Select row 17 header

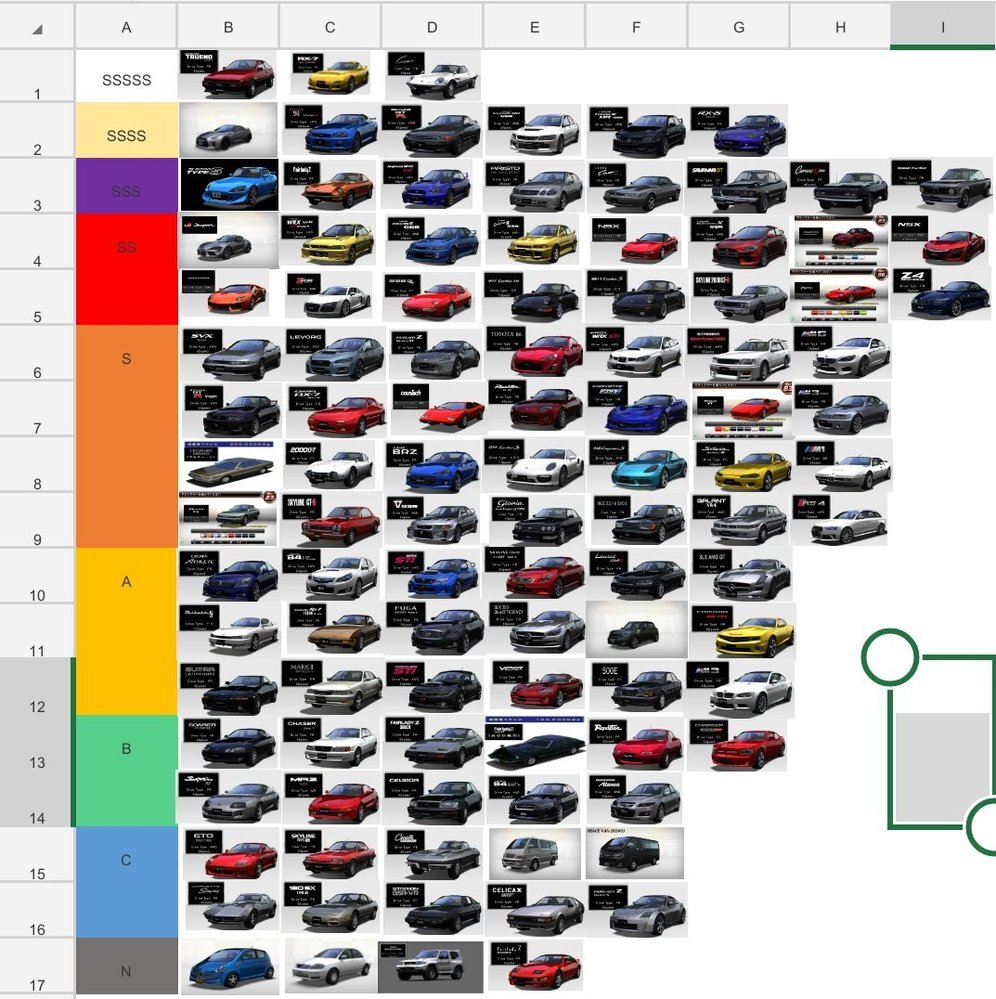37,966
